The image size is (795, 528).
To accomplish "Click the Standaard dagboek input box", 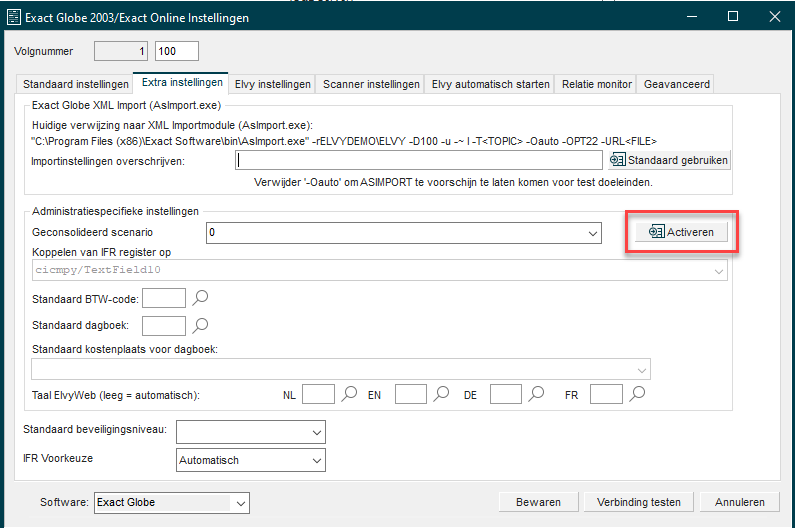I will point(164,326).
